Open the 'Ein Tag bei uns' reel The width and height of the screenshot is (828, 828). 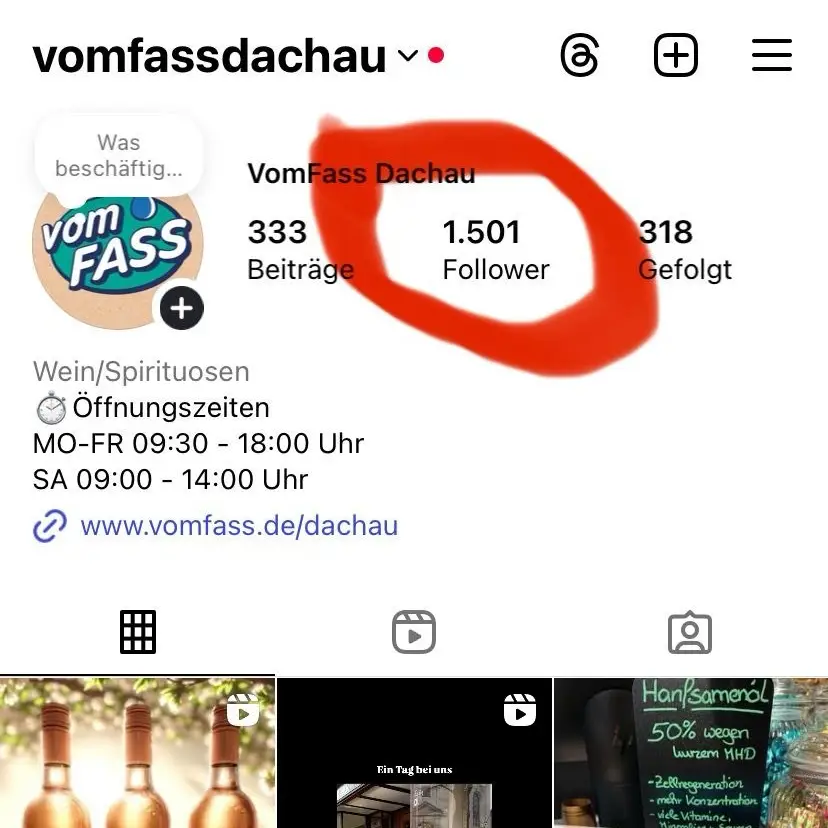[x=414, y=753]
